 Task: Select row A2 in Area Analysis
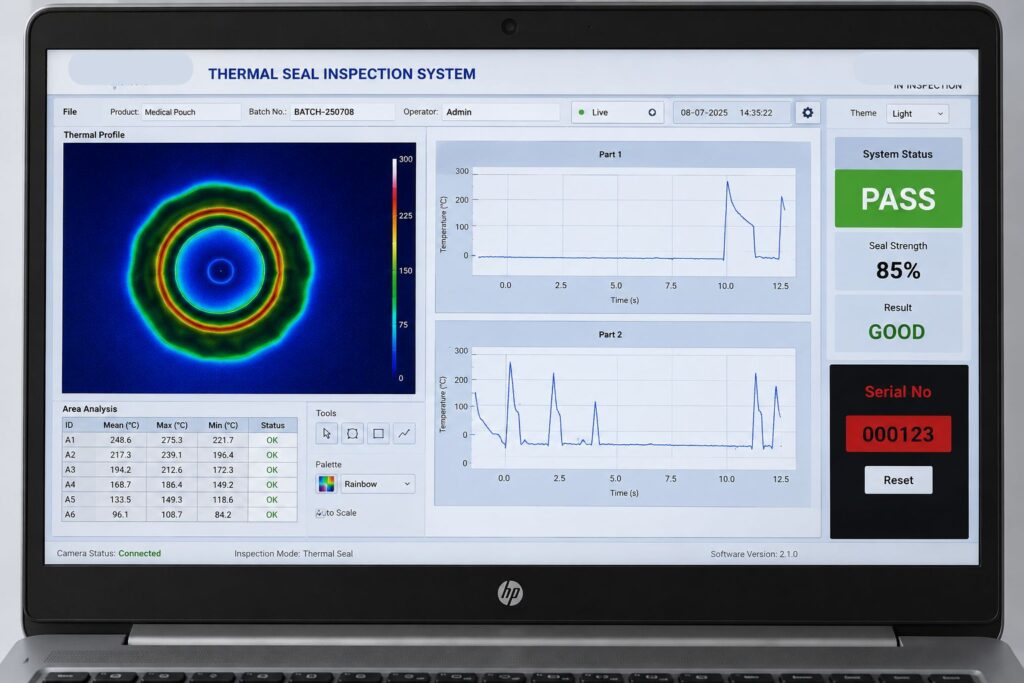(x=180, y=455)
